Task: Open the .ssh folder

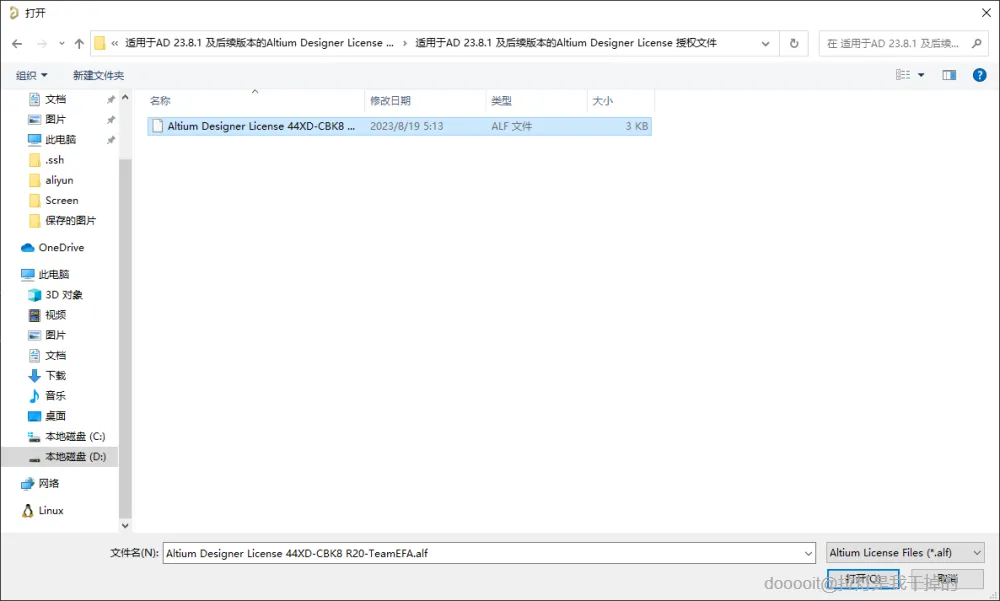Action: [x=54, y=160]
